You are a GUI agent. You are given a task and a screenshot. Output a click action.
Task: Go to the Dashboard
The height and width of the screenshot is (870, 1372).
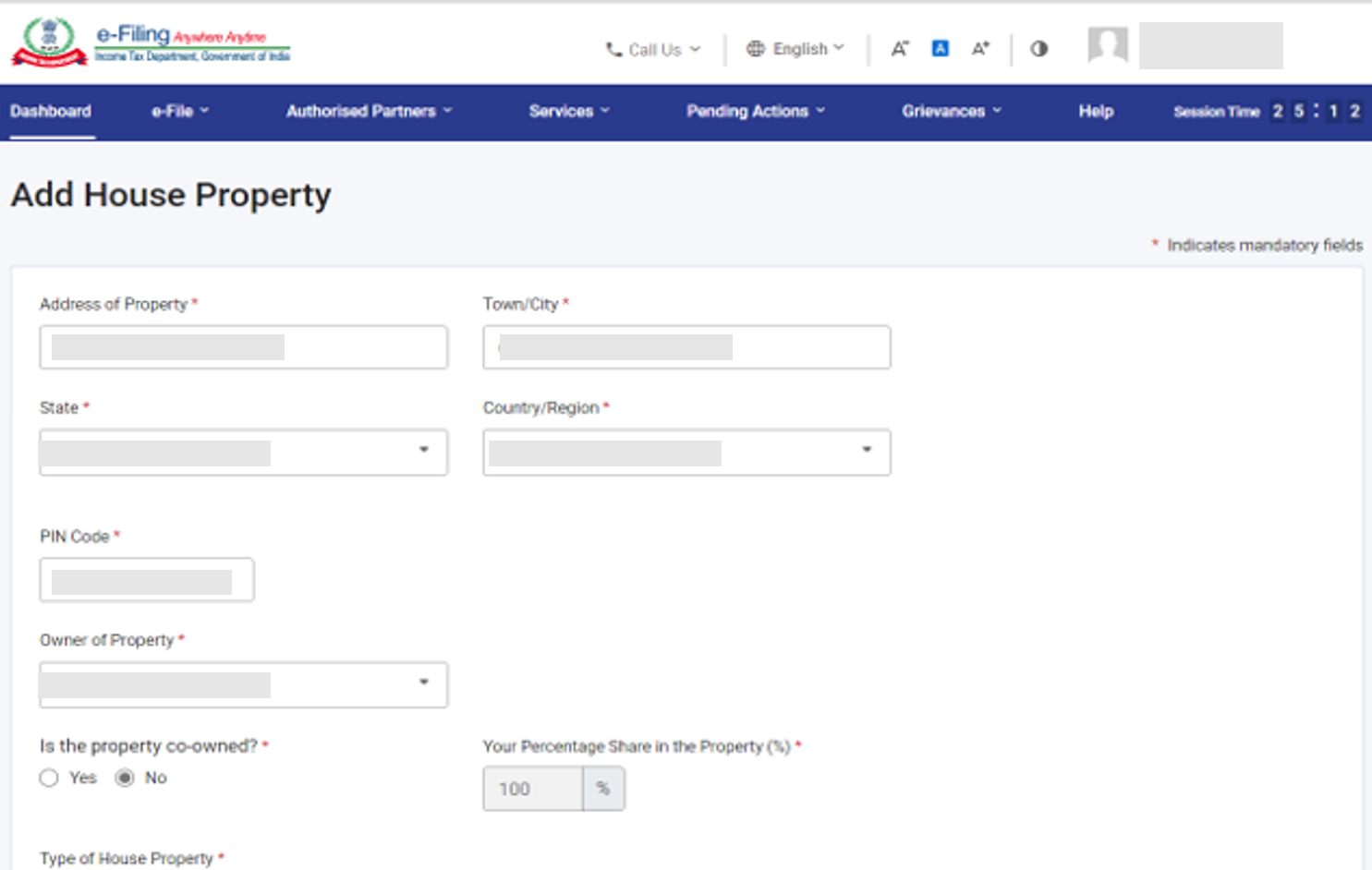(x=51, y=111)
